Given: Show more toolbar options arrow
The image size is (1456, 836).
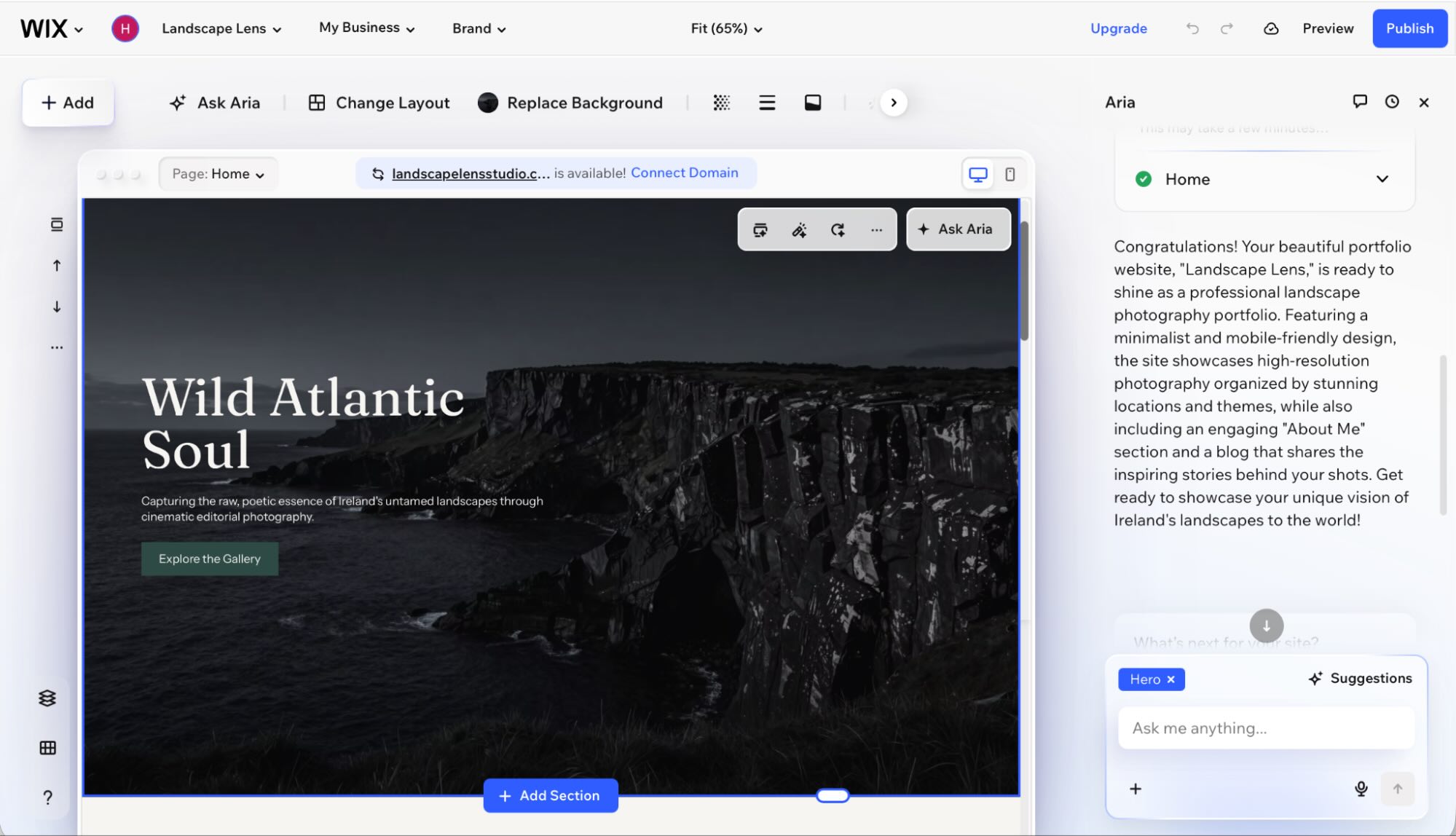Looking at the screenshot, I should (x=894, y=103).
